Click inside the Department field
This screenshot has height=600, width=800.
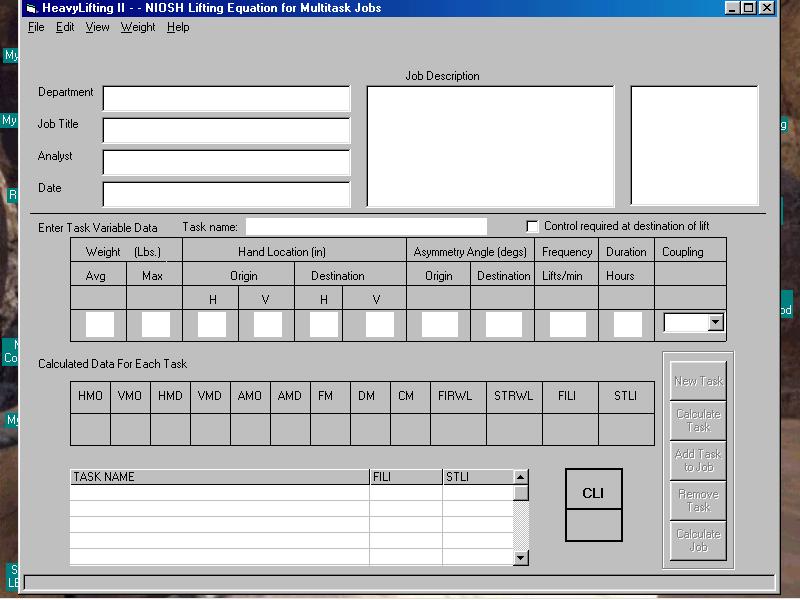225,98
